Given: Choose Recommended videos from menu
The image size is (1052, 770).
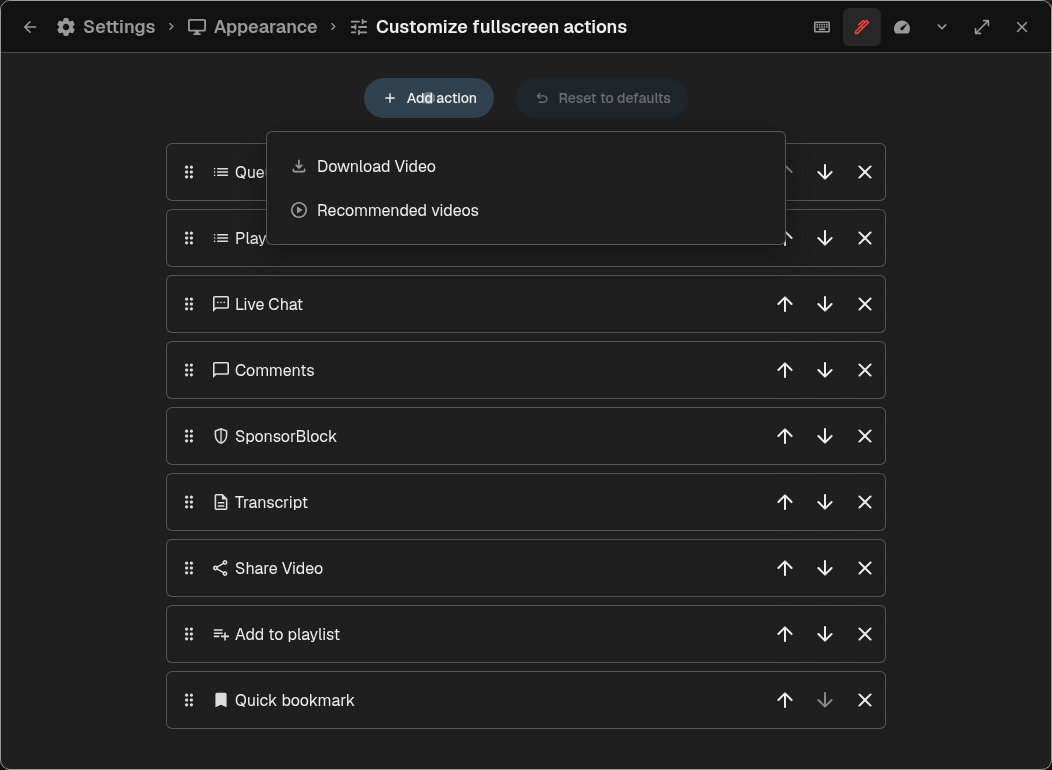Looking at the screenshot, I should pyautogui.click(x=526, y=211).
